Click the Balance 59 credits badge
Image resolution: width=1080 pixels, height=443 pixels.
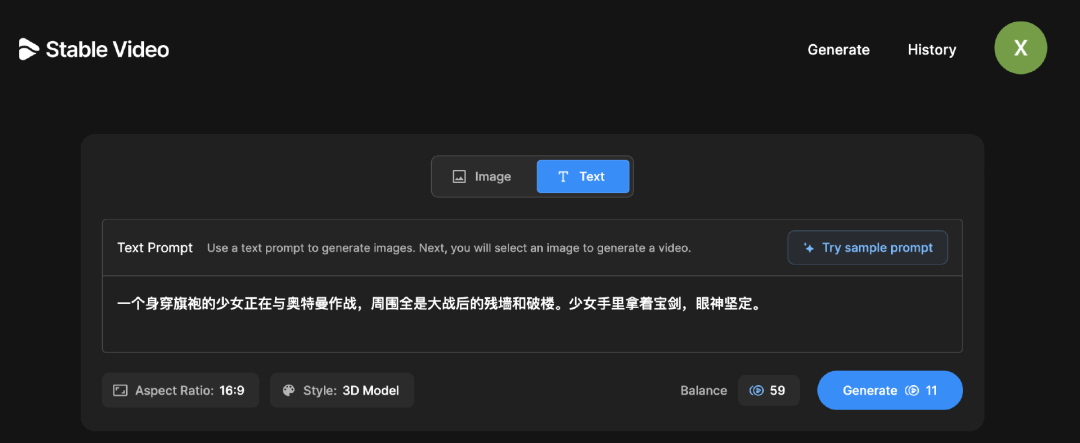[x=769, y=391]
